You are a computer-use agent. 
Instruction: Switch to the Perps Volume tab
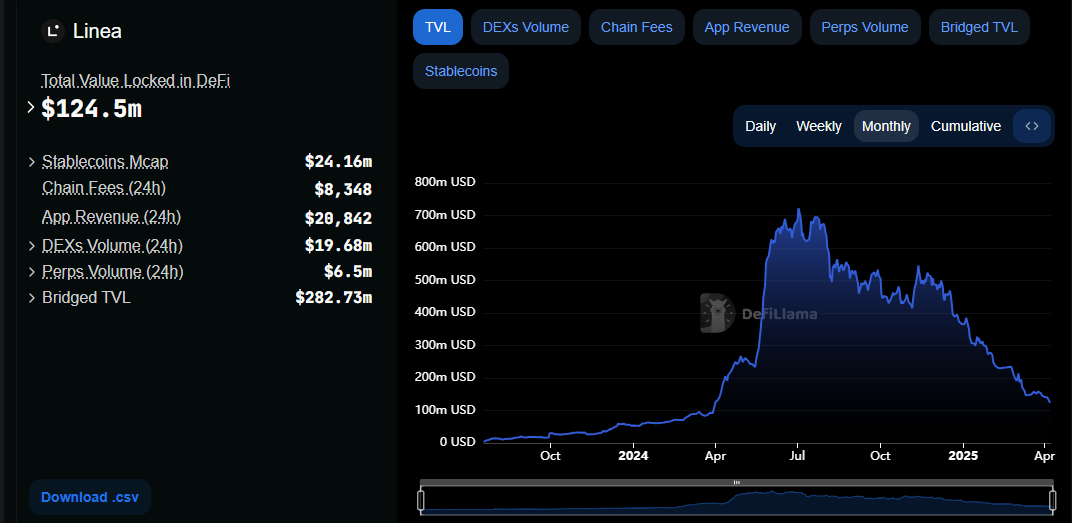point(865,27)
